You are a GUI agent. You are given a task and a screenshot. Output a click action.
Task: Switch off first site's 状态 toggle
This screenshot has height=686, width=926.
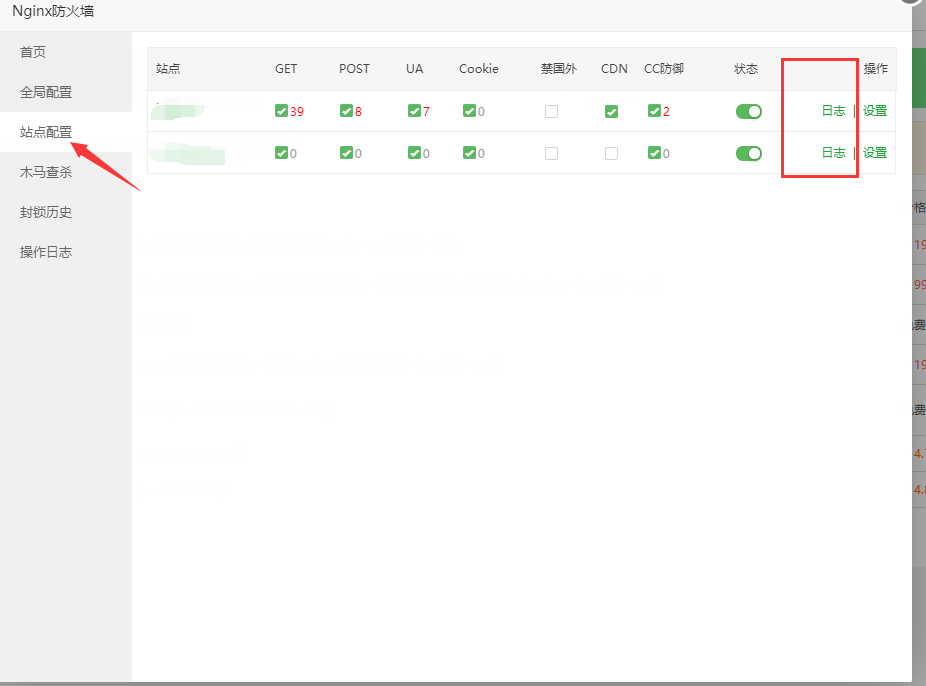pyautogui.click(x=749, y=112)
